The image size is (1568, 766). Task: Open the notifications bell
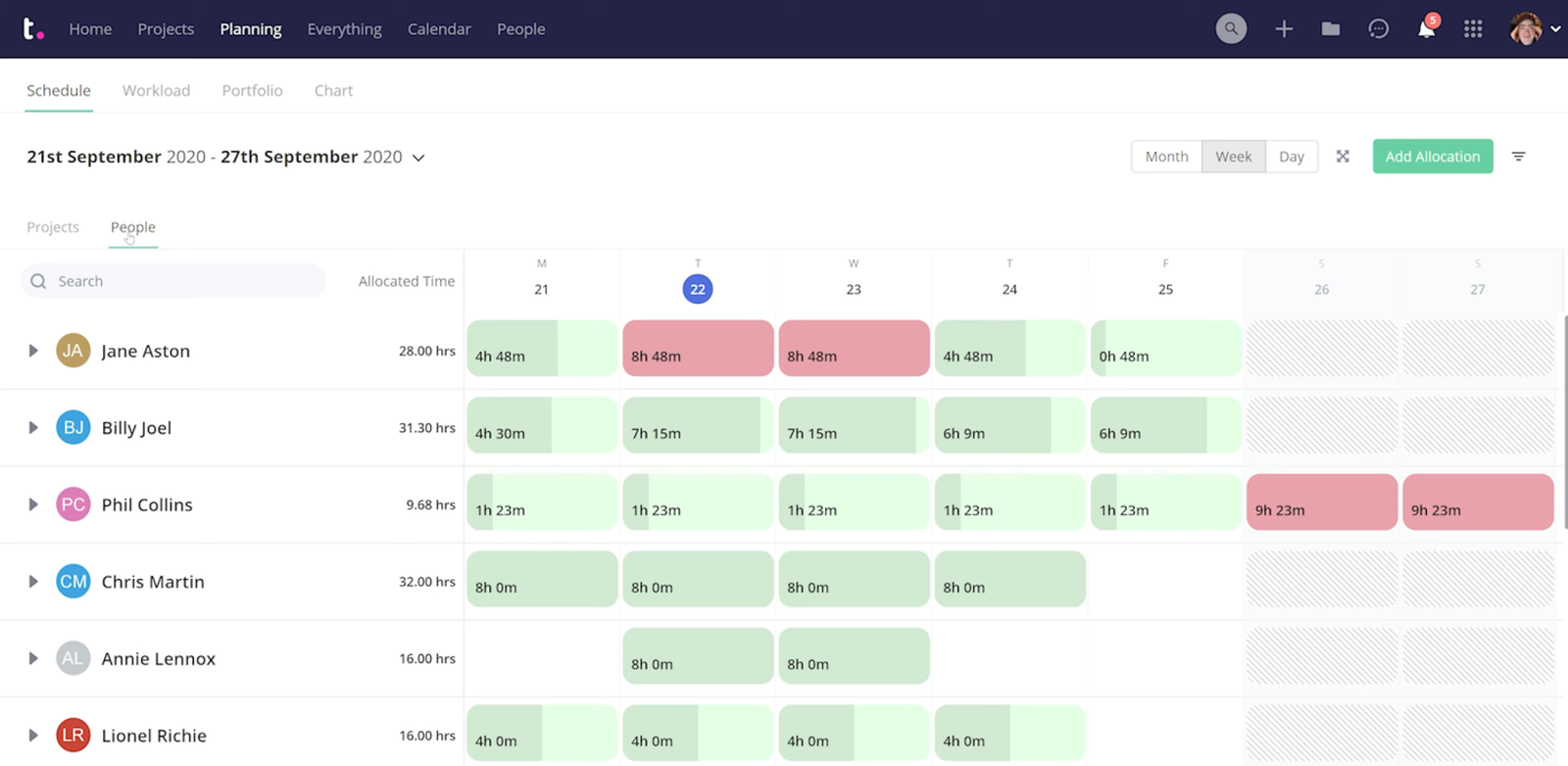tap(1426, 29)
